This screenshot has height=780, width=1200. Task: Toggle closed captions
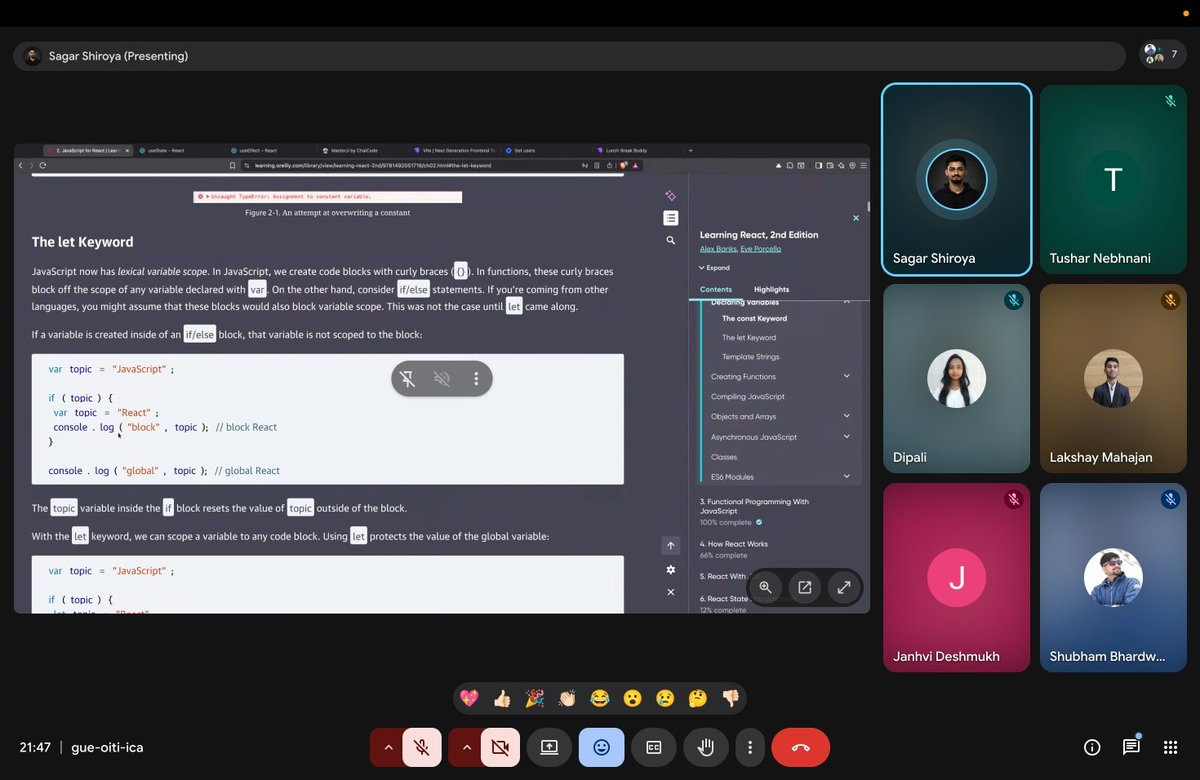click(x=654, y=747)
